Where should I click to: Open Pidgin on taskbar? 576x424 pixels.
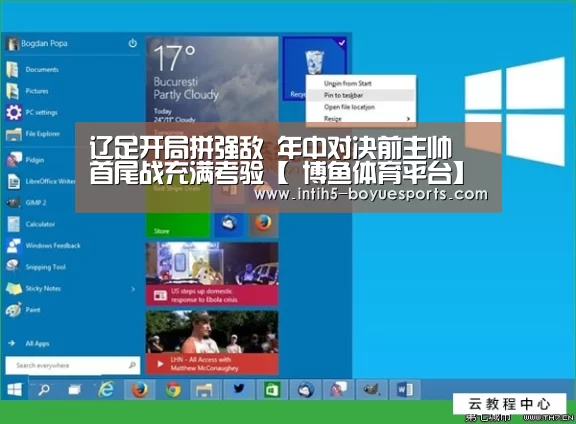click(x=338, y=389)
